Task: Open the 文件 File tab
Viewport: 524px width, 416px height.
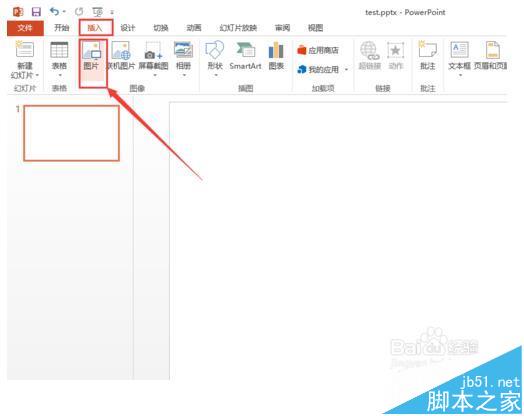Action: coord(25,28)
